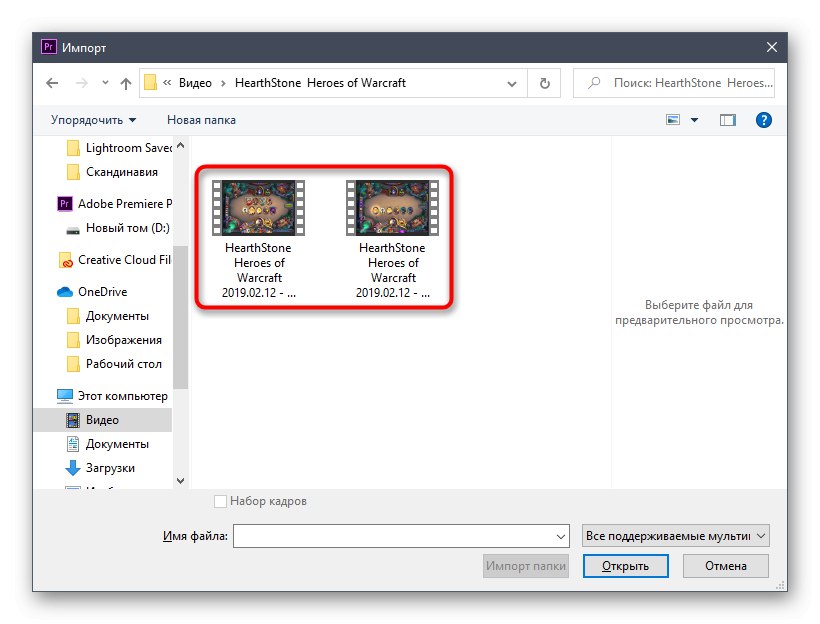Screen dimensions: 820x624
Task: Click the Back navigation arrow
Action: coord(52,83)
